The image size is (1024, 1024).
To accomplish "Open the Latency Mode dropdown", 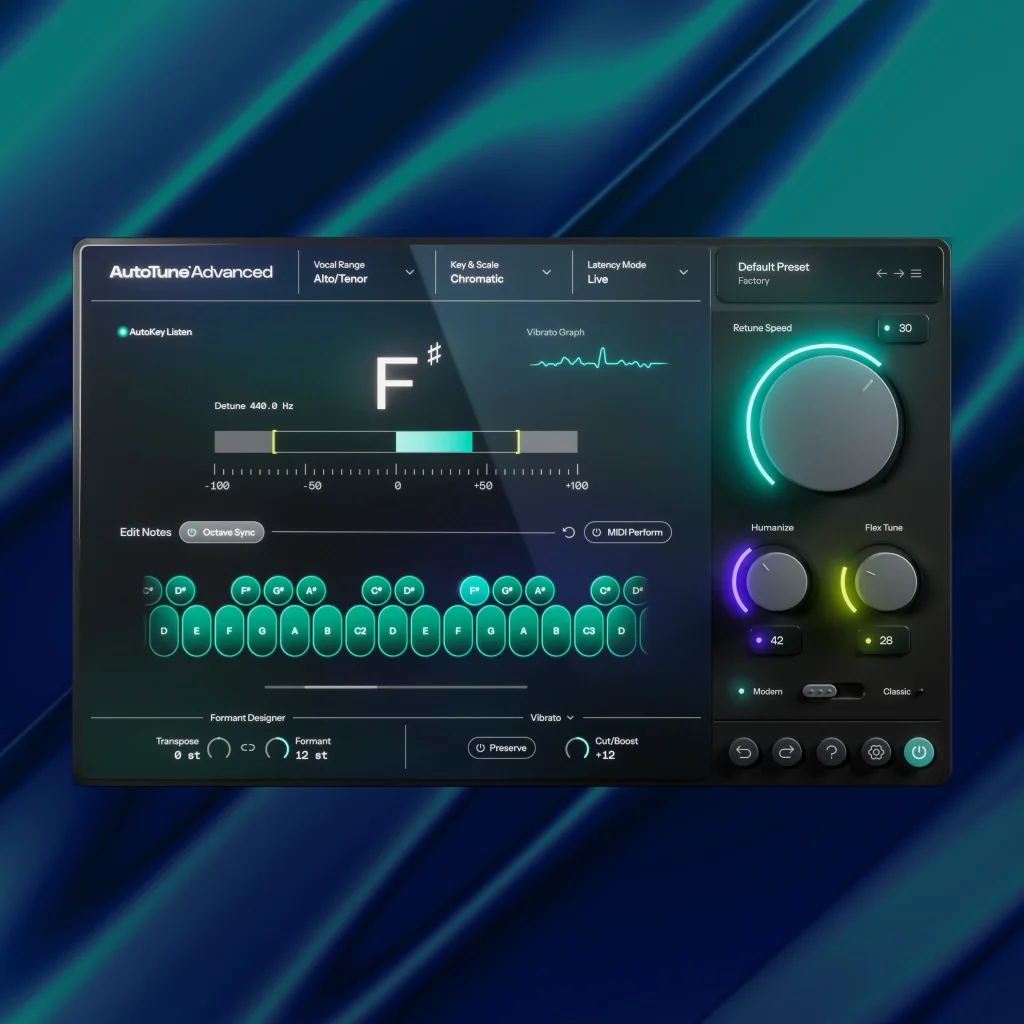I will [x=637, y=272].
